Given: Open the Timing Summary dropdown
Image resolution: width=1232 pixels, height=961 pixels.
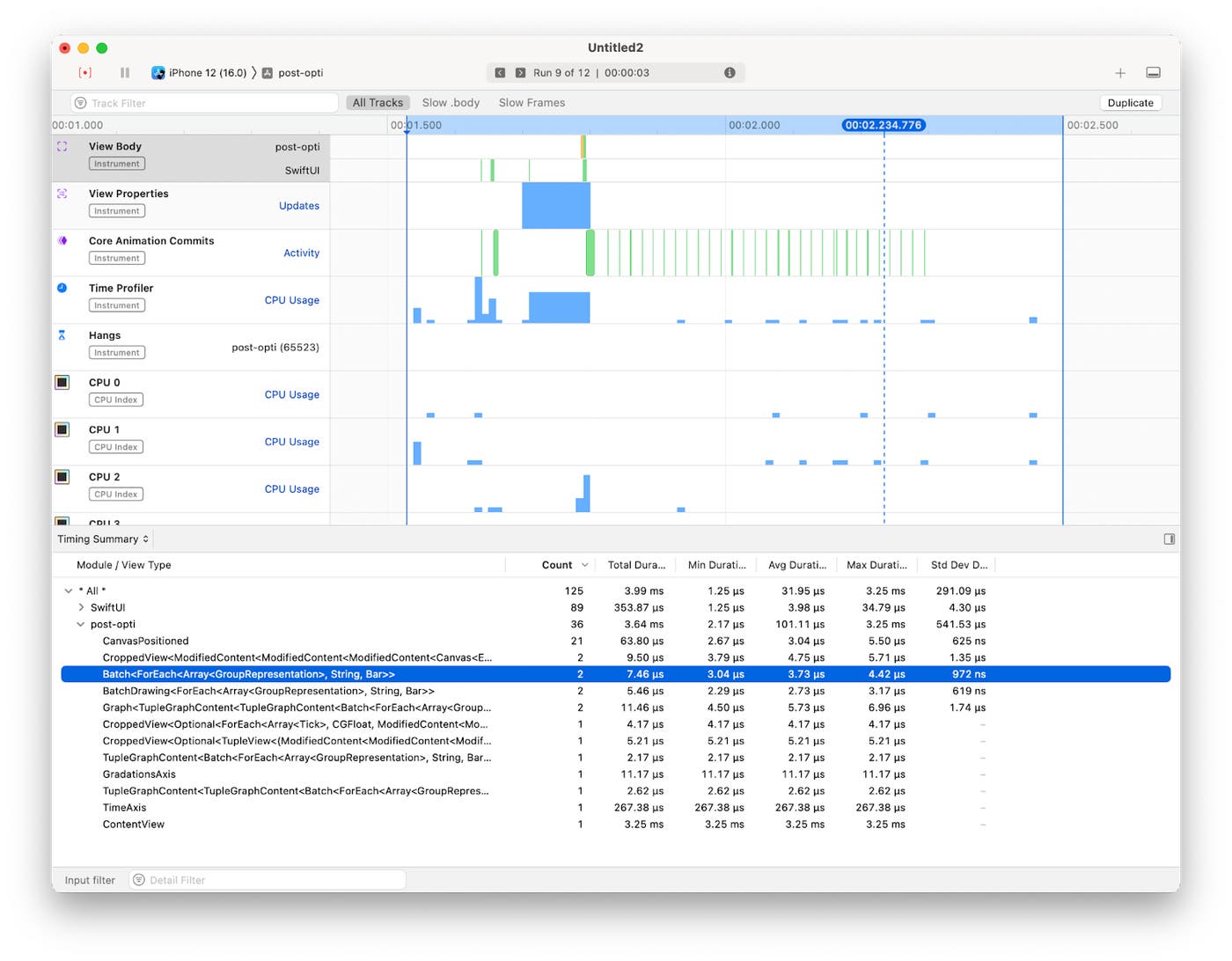Looking at the screenshot, I should [x=102, y=538].
